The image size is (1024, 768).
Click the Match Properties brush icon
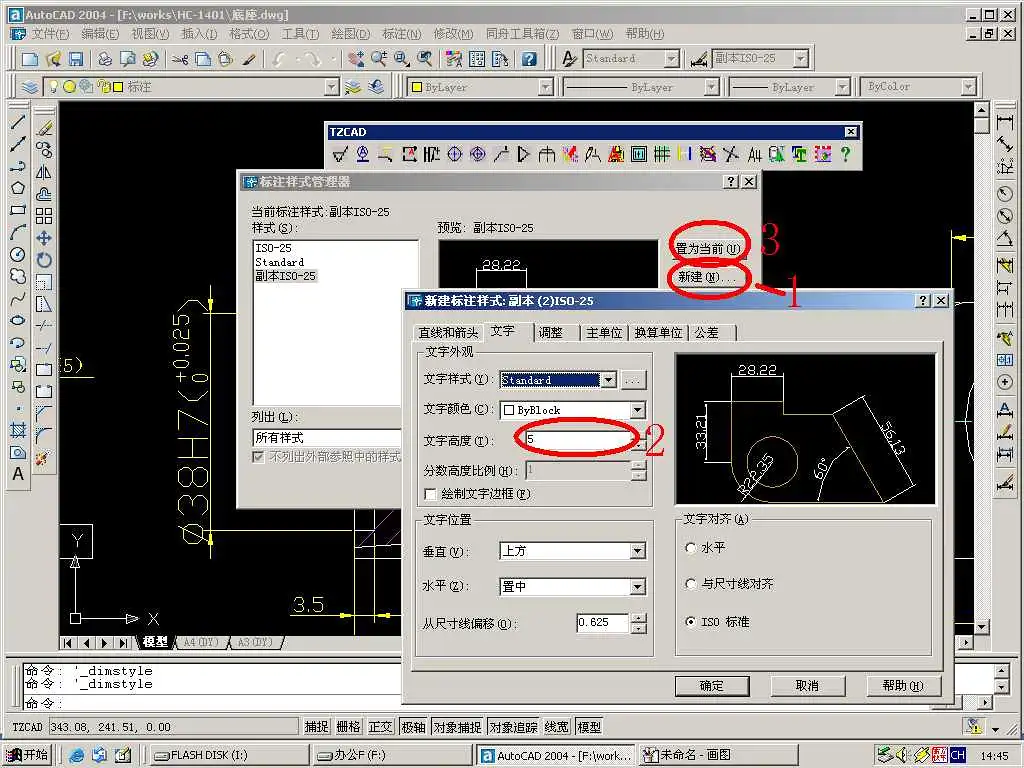(x=249, y=59)
